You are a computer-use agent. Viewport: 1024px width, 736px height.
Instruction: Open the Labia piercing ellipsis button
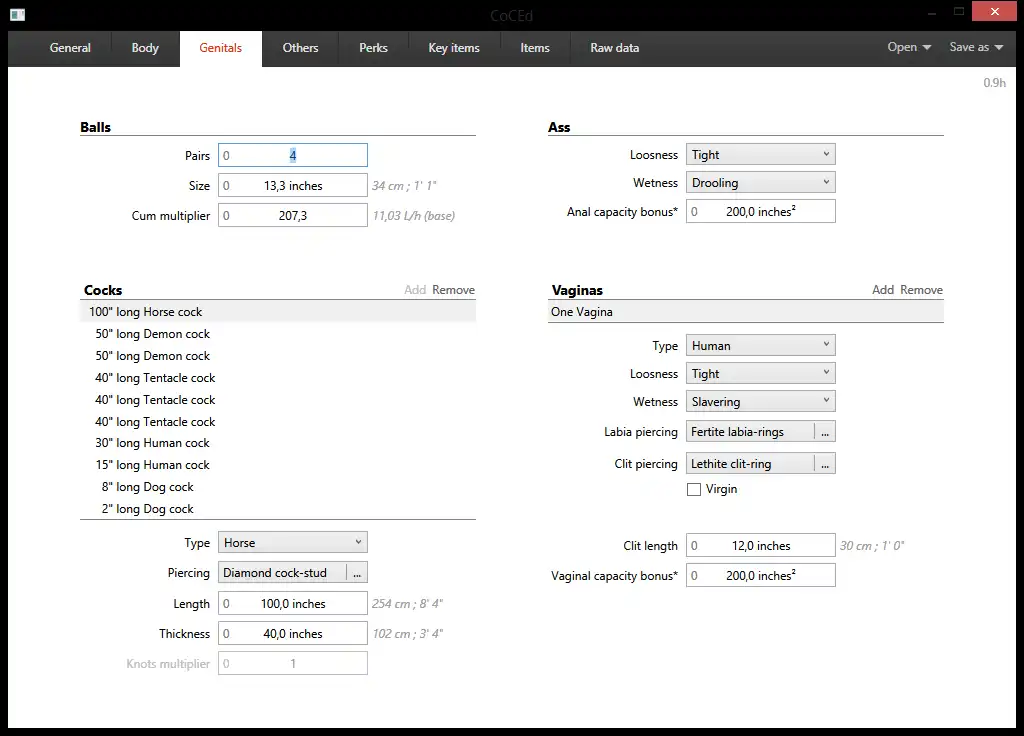pos(825,432)
